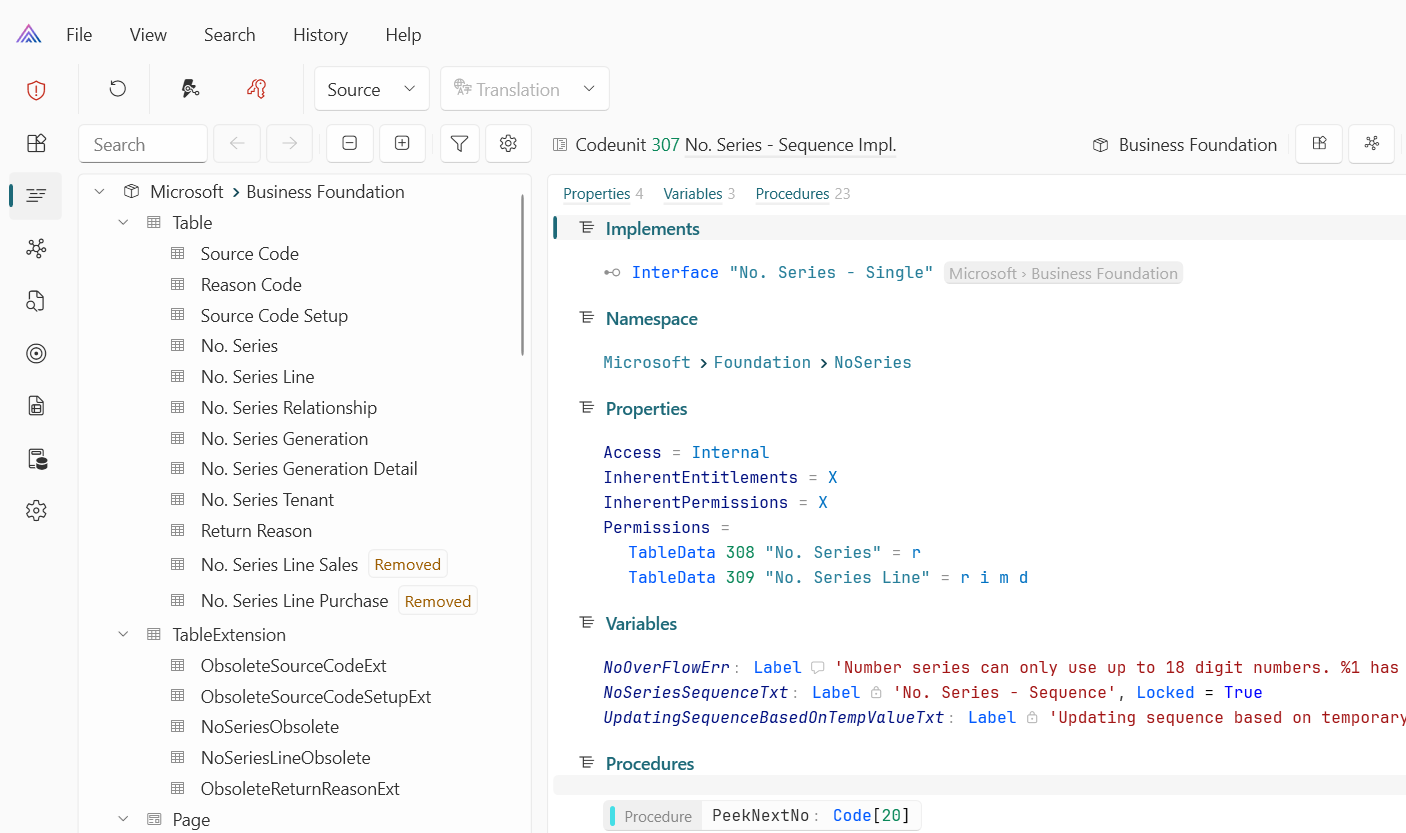
Task: Click the database icon in sidebar
Action: [x=36, y=459]
